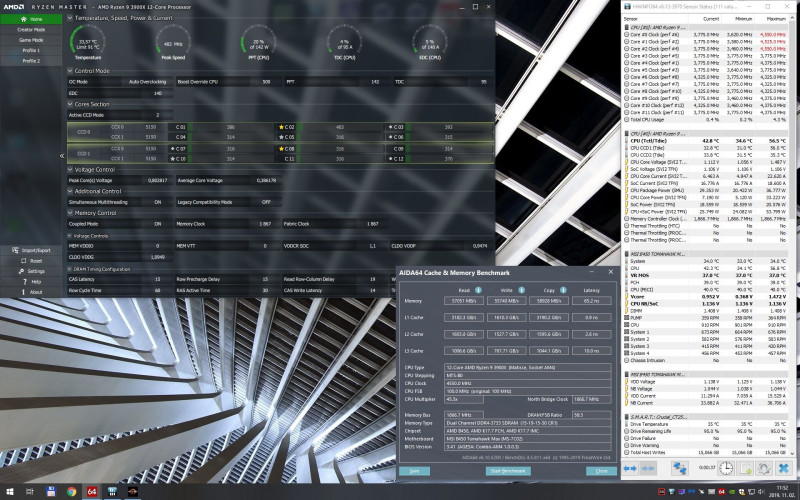Image resolution: width=800 pixels, height=500 pixels.
Task: Click Copy info icon in AIDA64 benchmark
Action: pyautogui.click(x=563, y=290)
